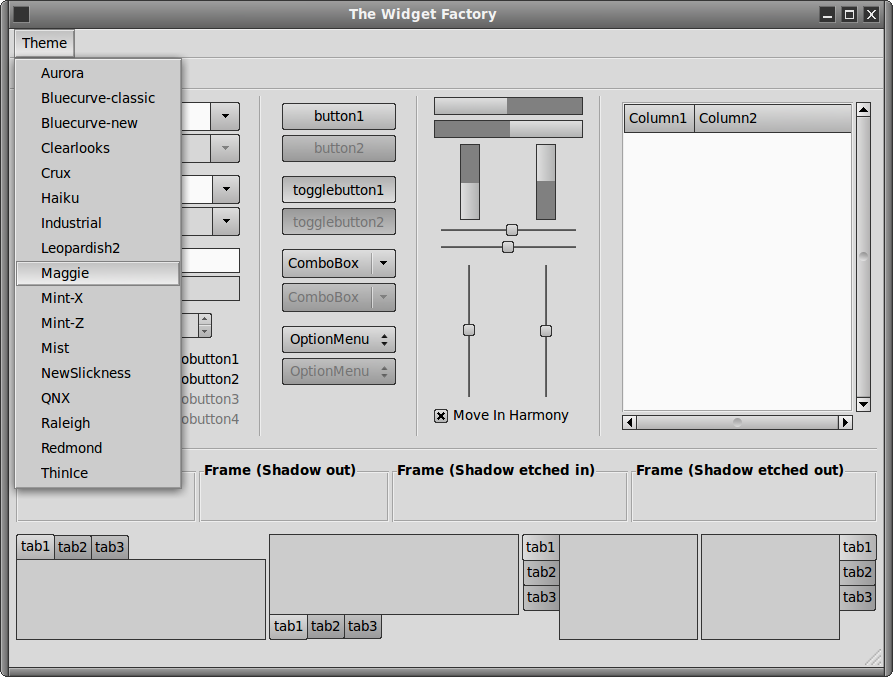893x677 pixels.
Task: Select tab1 in left-tab notebook
Action: click(x=540, y=547)
